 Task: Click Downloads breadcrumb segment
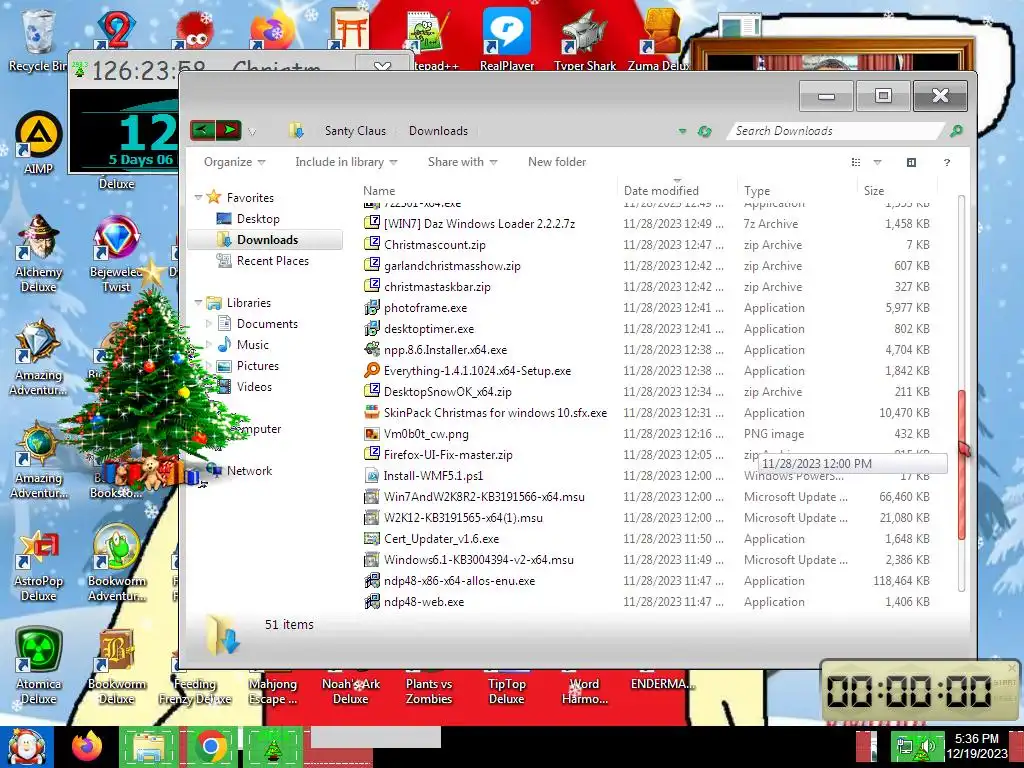(x=438, y=131)
